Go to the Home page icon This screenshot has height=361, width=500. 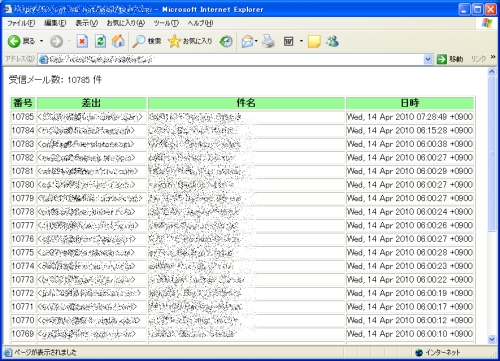[118, 41]
